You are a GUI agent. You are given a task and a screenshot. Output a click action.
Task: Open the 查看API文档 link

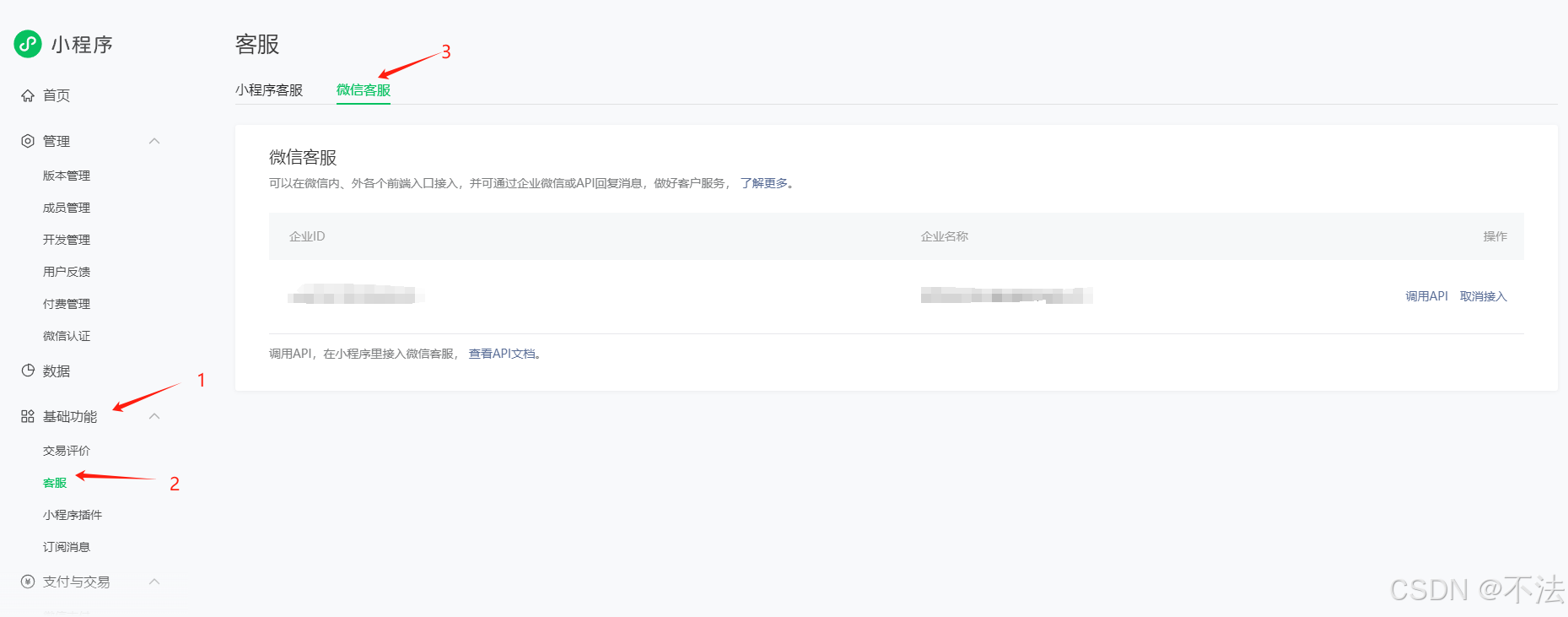(x=502, y=354)
